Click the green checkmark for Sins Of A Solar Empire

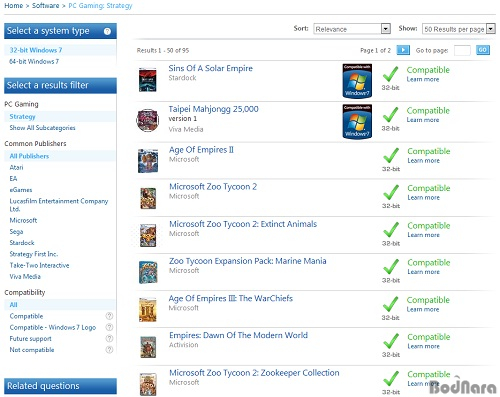tap(390, 74)
